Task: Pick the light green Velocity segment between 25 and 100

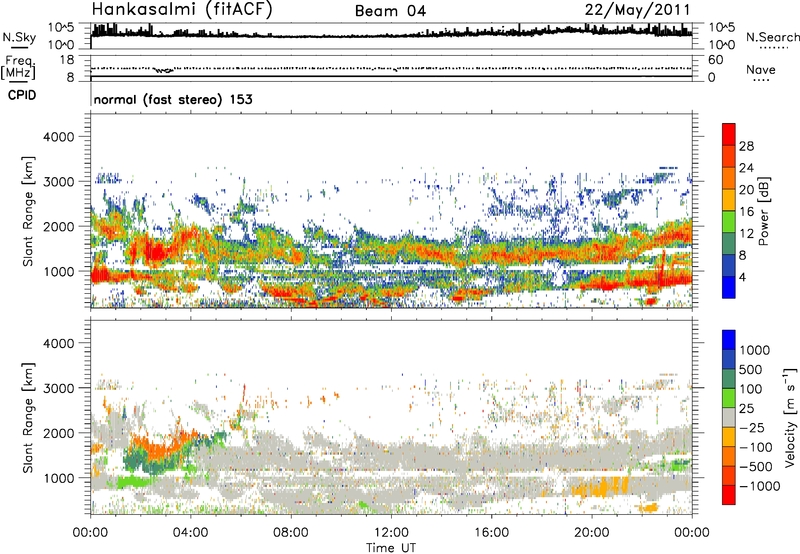Action: pos(729,398)
